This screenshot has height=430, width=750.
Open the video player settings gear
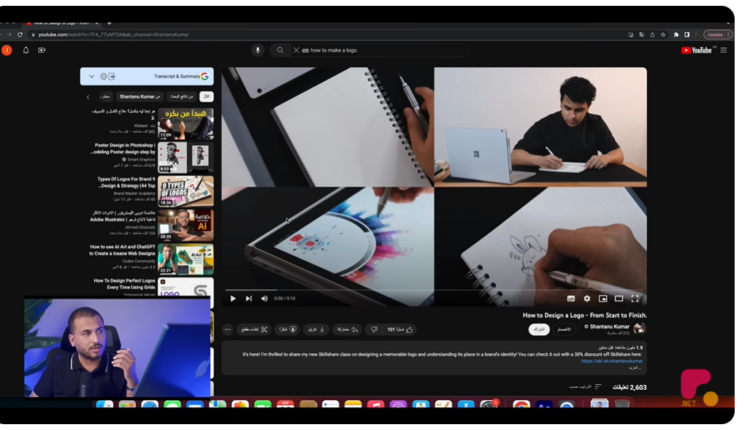click(x=587, y=298)
